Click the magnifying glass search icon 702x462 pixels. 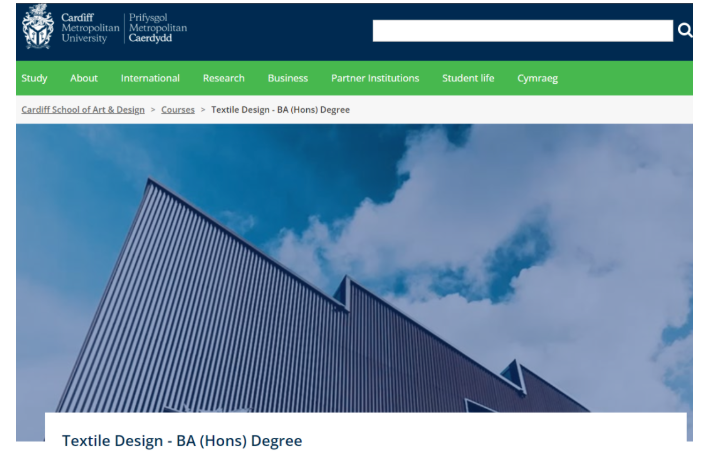685,31
